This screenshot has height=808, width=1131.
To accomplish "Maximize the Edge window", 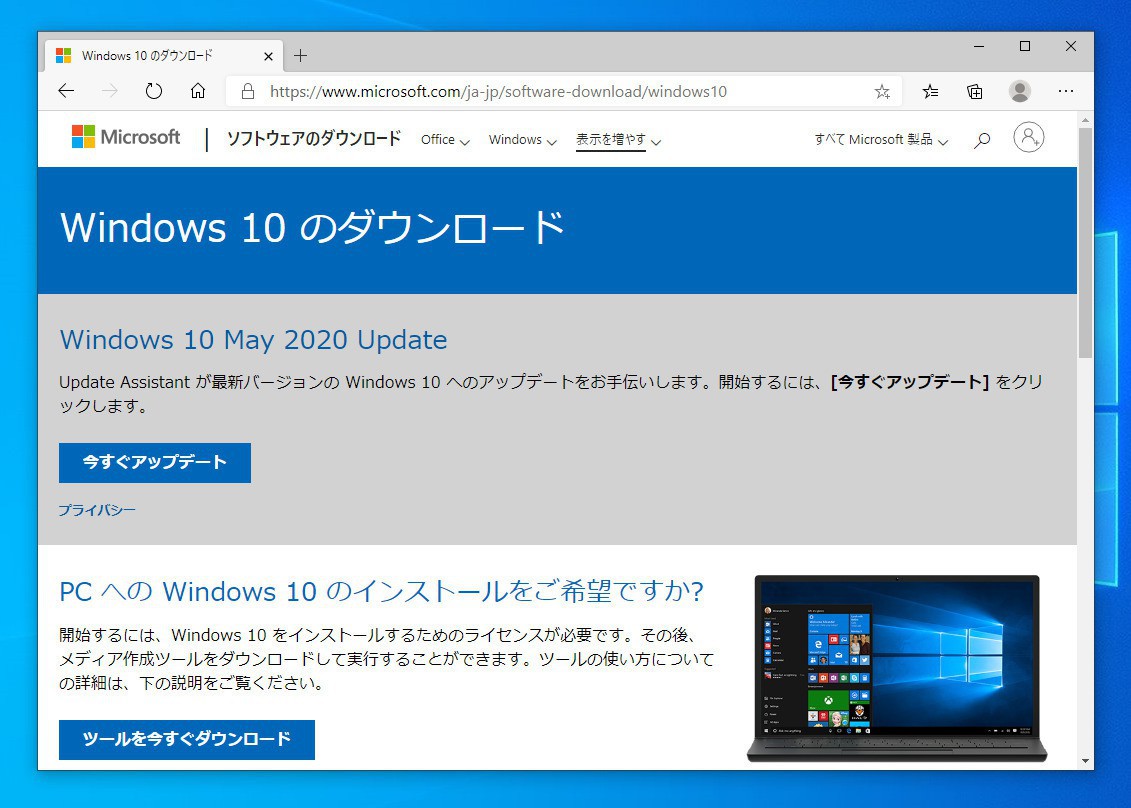I will 1024,46.
